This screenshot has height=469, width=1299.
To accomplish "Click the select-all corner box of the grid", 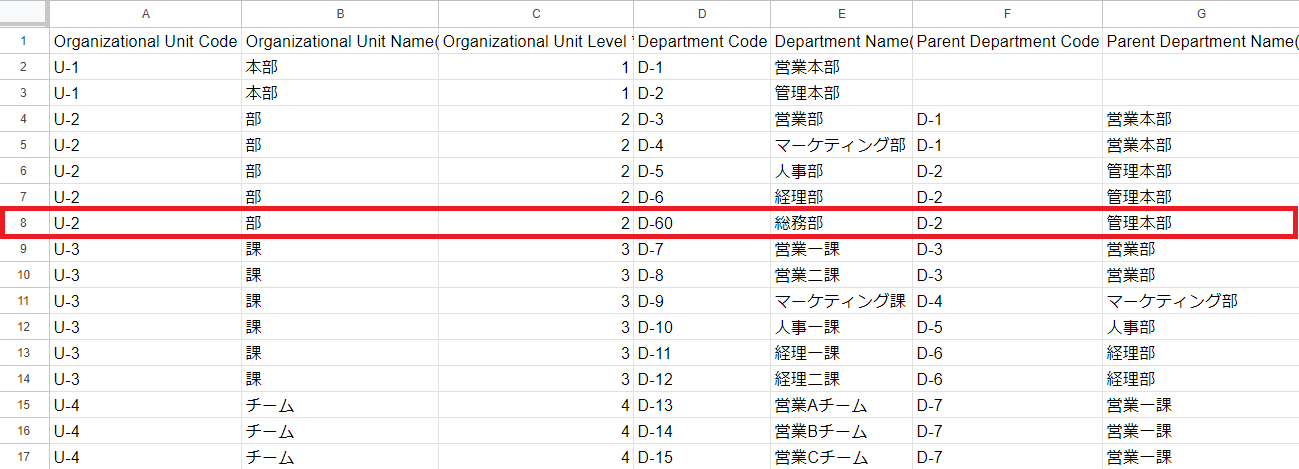I will pos(24,13).
